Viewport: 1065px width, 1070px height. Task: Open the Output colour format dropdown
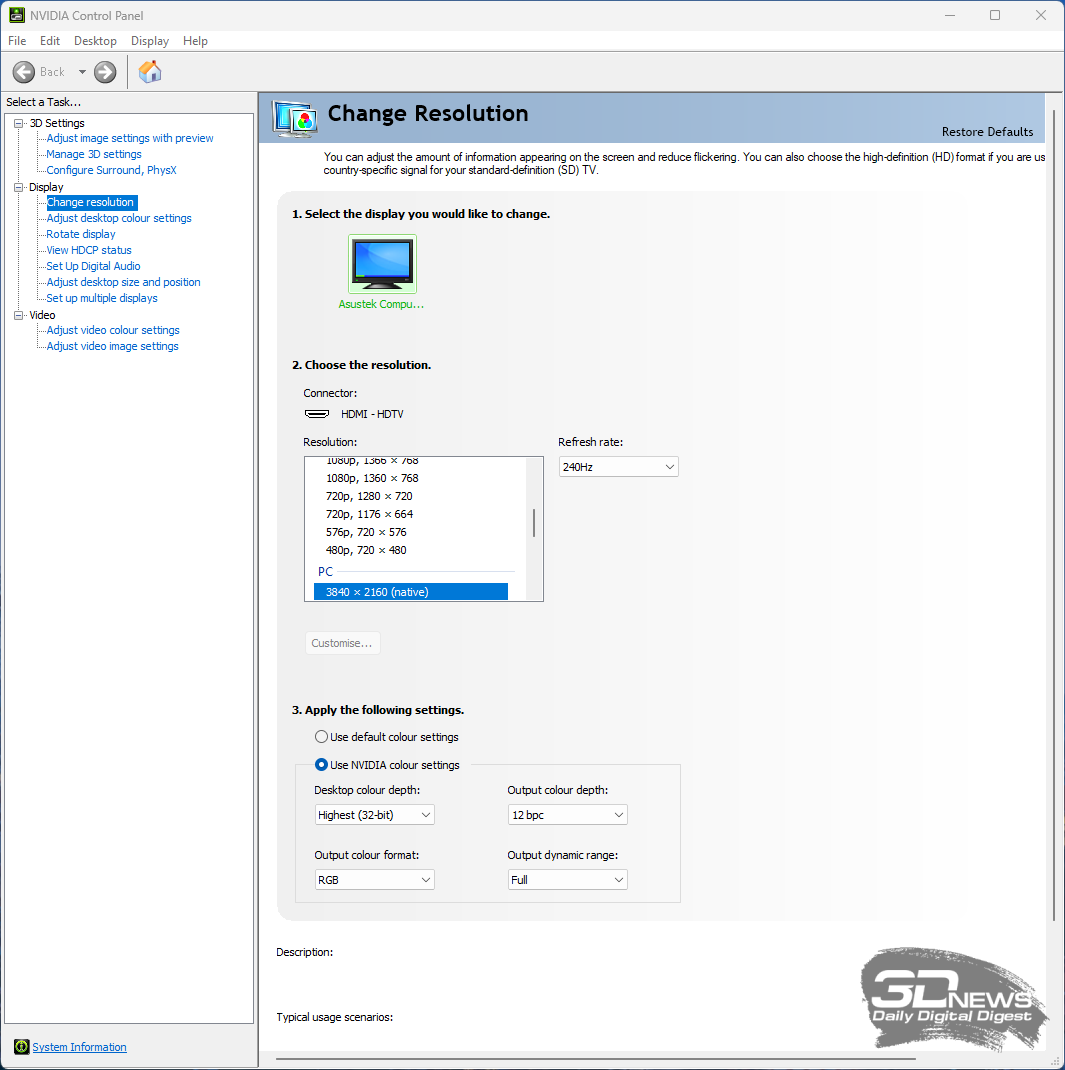coord(375,880)
